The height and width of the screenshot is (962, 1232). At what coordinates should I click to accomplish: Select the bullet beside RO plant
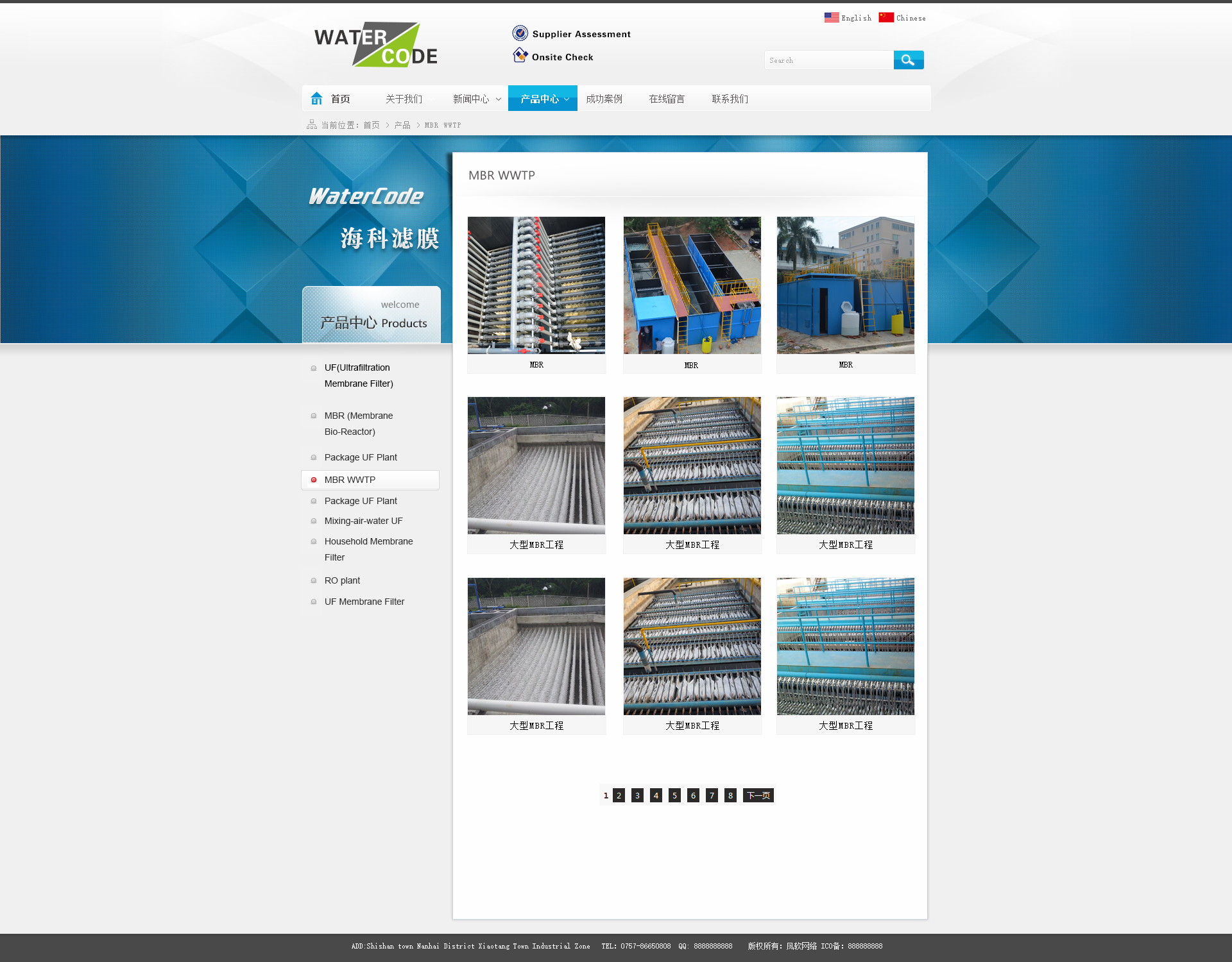click(314, 580)
